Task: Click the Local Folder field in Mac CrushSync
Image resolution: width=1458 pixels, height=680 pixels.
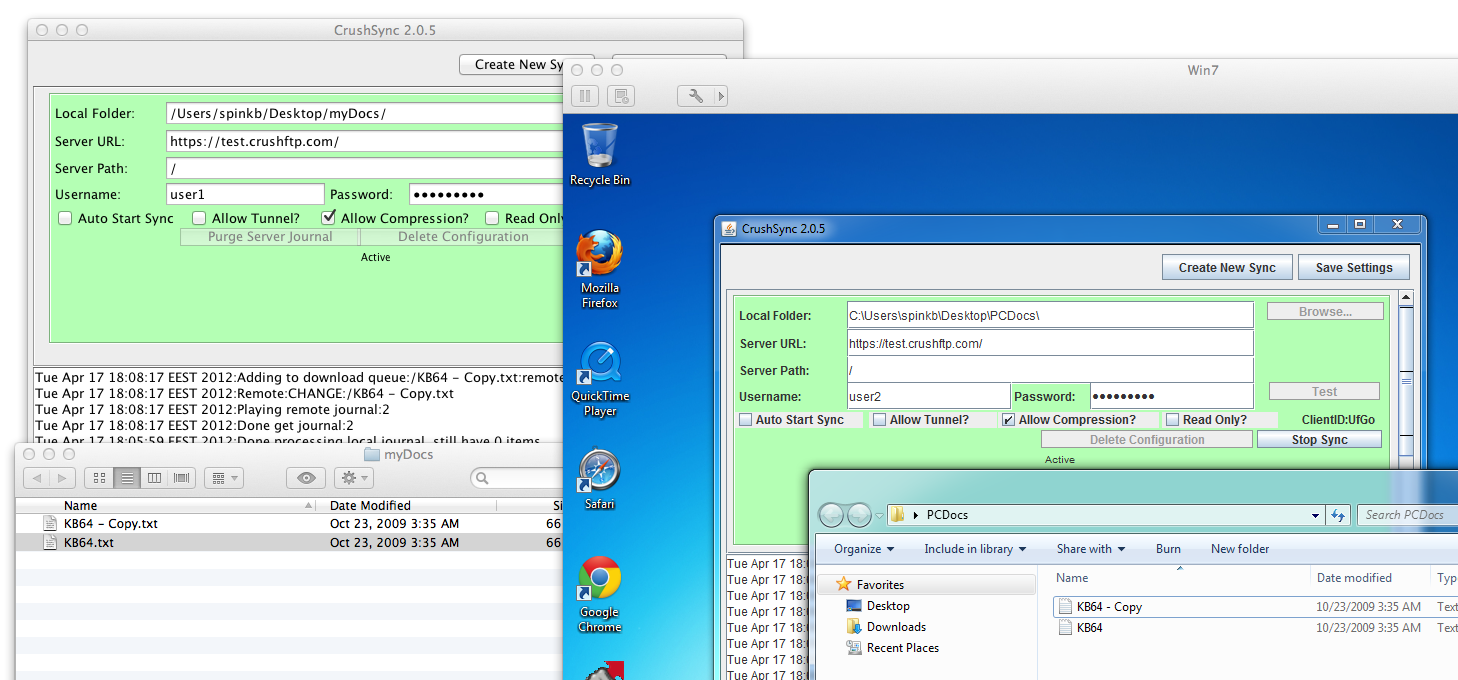Action: pyautogui.click(x=366, y=114)
